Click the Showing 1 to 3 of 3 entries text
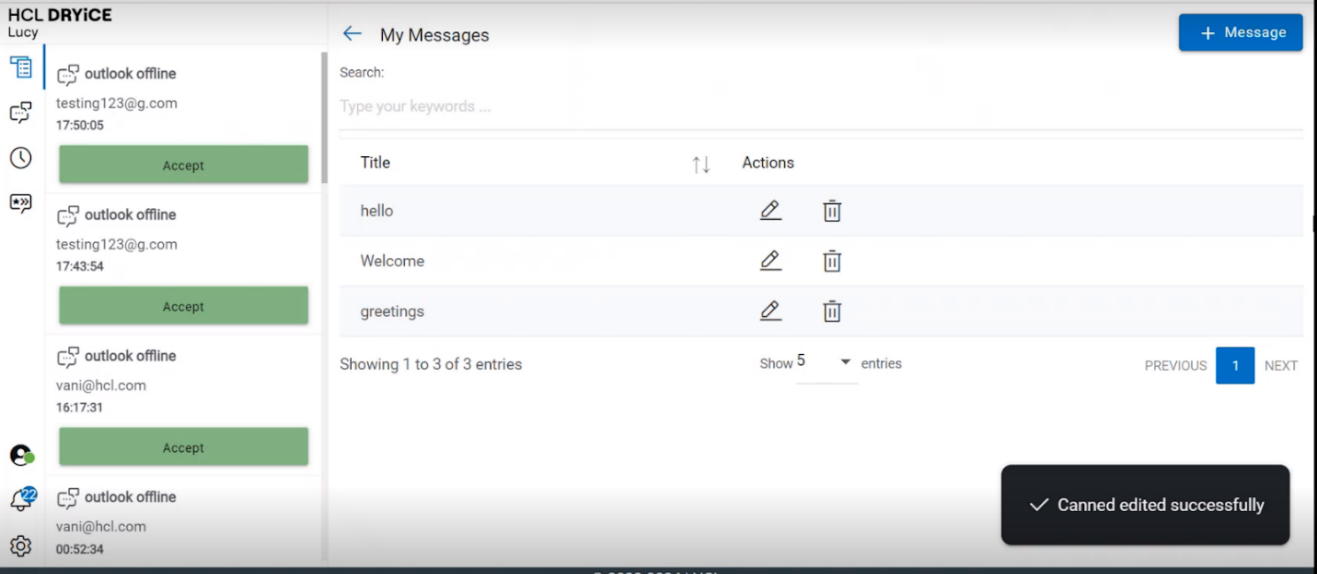 point(431,364)
